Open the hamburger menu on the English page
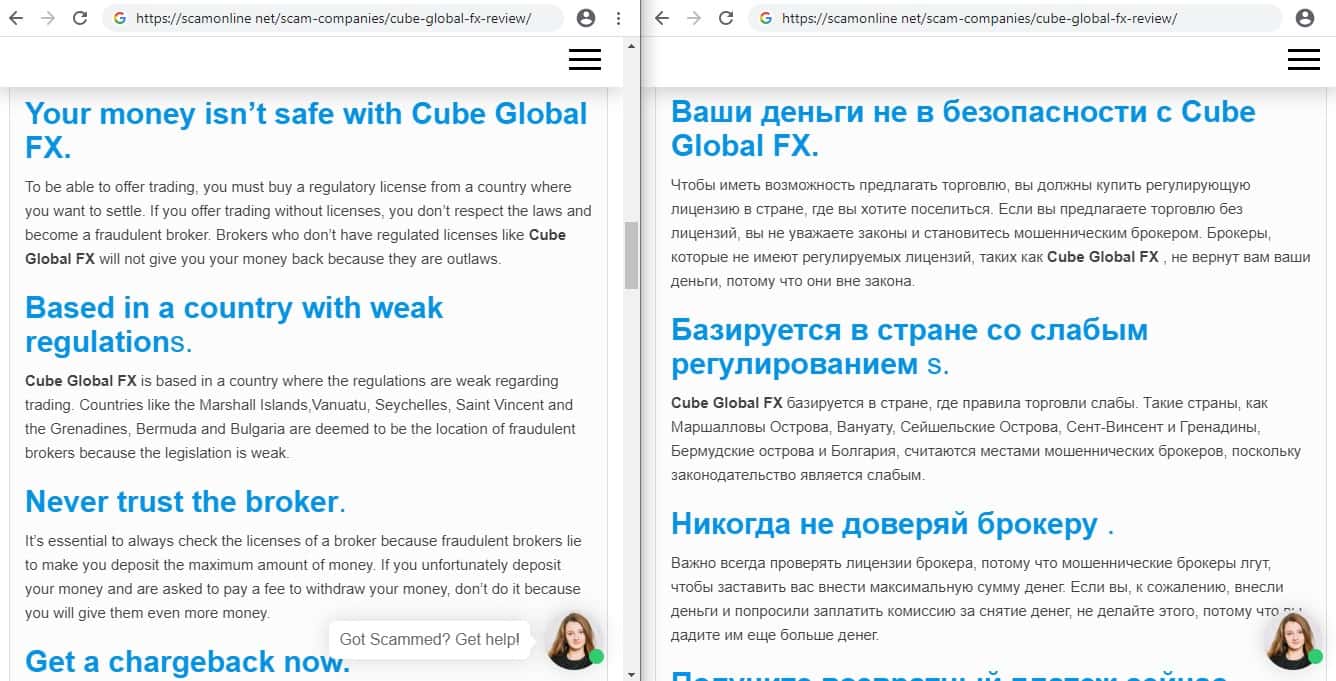This screenshot has height=681, width=1336. click(x=585, y=60)
